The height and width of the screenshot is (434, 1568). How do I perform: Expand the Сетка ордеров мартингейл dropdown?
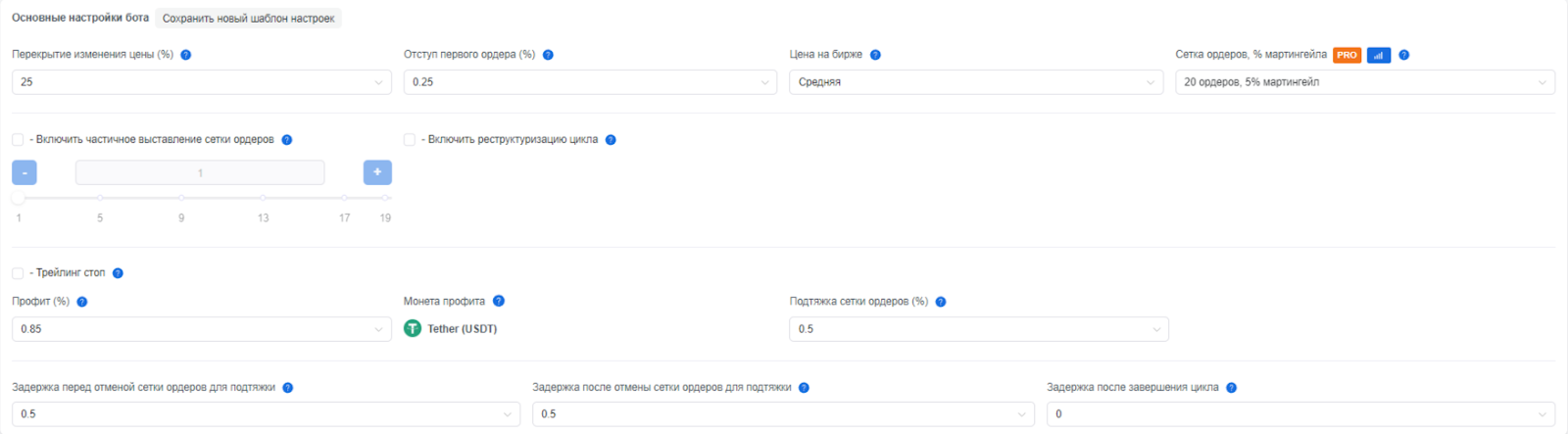[x=1364, y=82]
